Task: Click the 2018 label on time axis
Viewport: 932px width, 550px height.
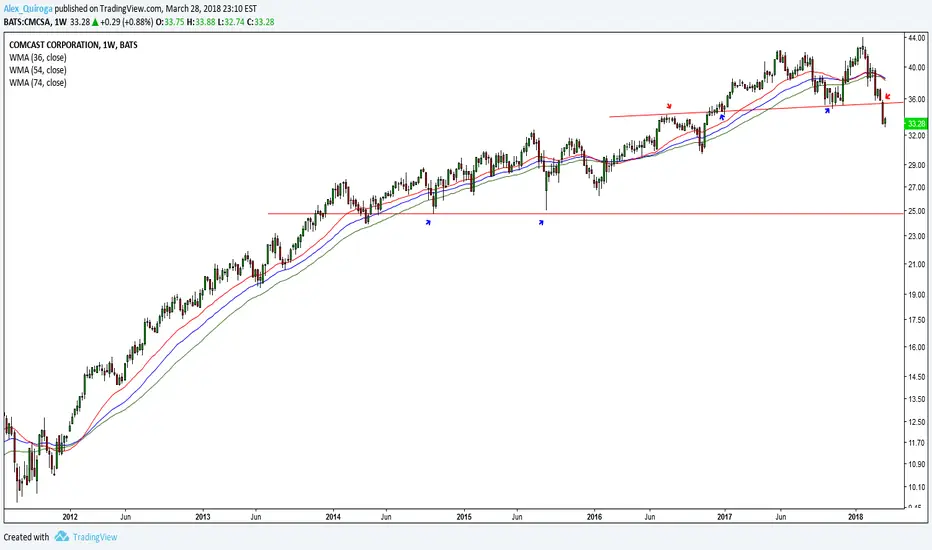Action: [856, 517]
